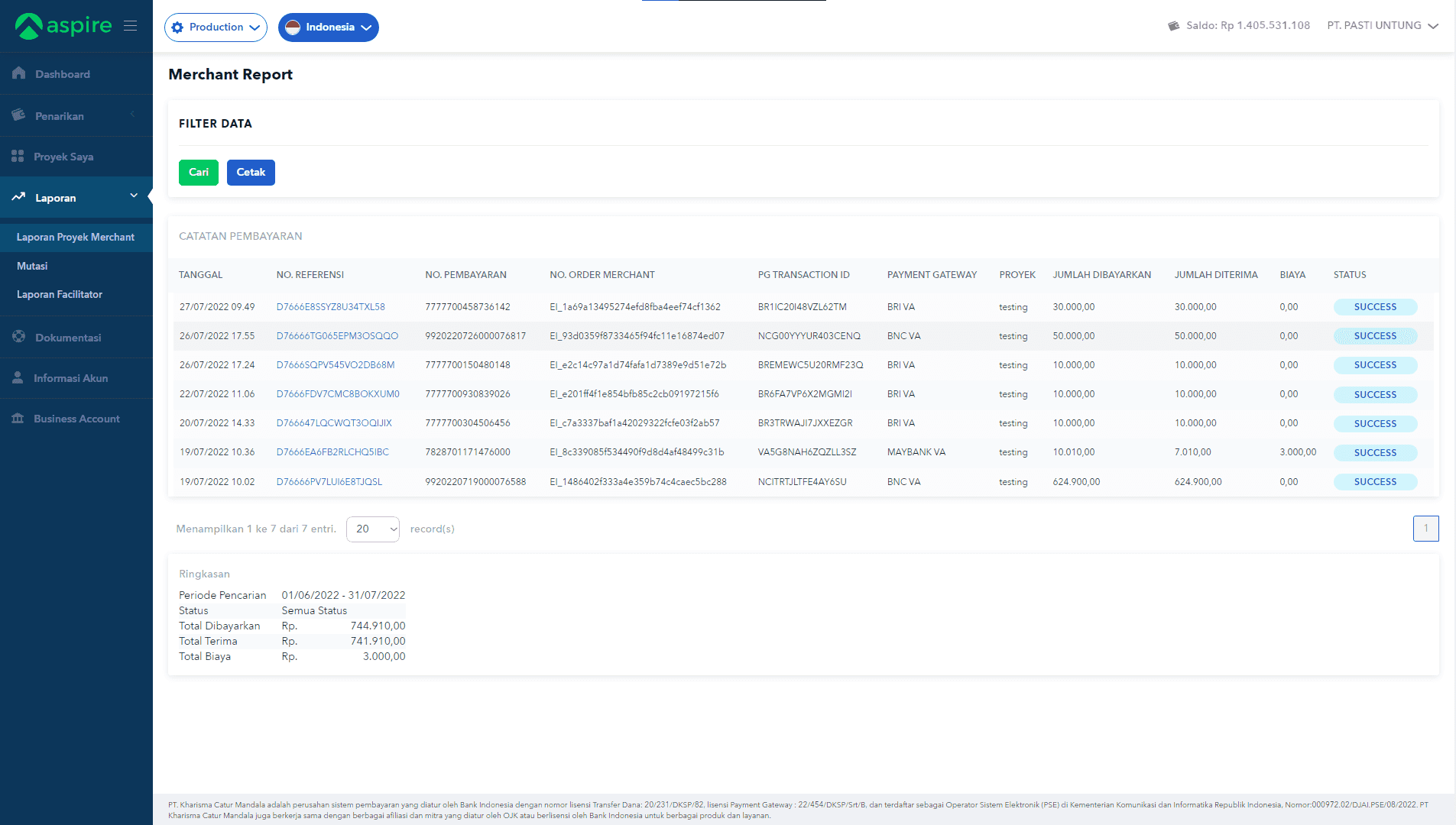
Task: Sort by TANGGAL column header
Action: point(200,275)
